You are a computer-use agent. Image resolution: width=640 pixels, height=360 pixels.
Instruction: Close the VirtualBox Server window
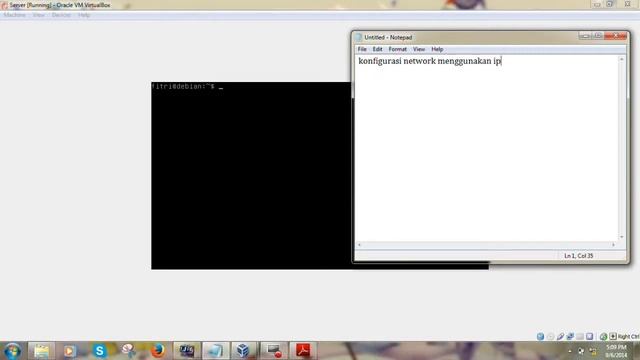click(627, 4)
